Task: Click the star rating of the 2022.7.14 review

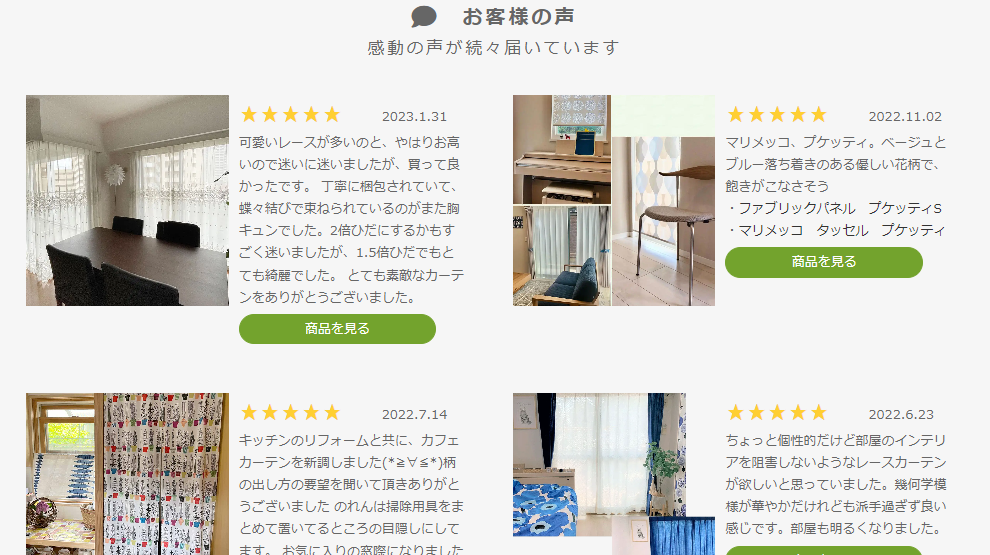Action: (x=290, y=413)
